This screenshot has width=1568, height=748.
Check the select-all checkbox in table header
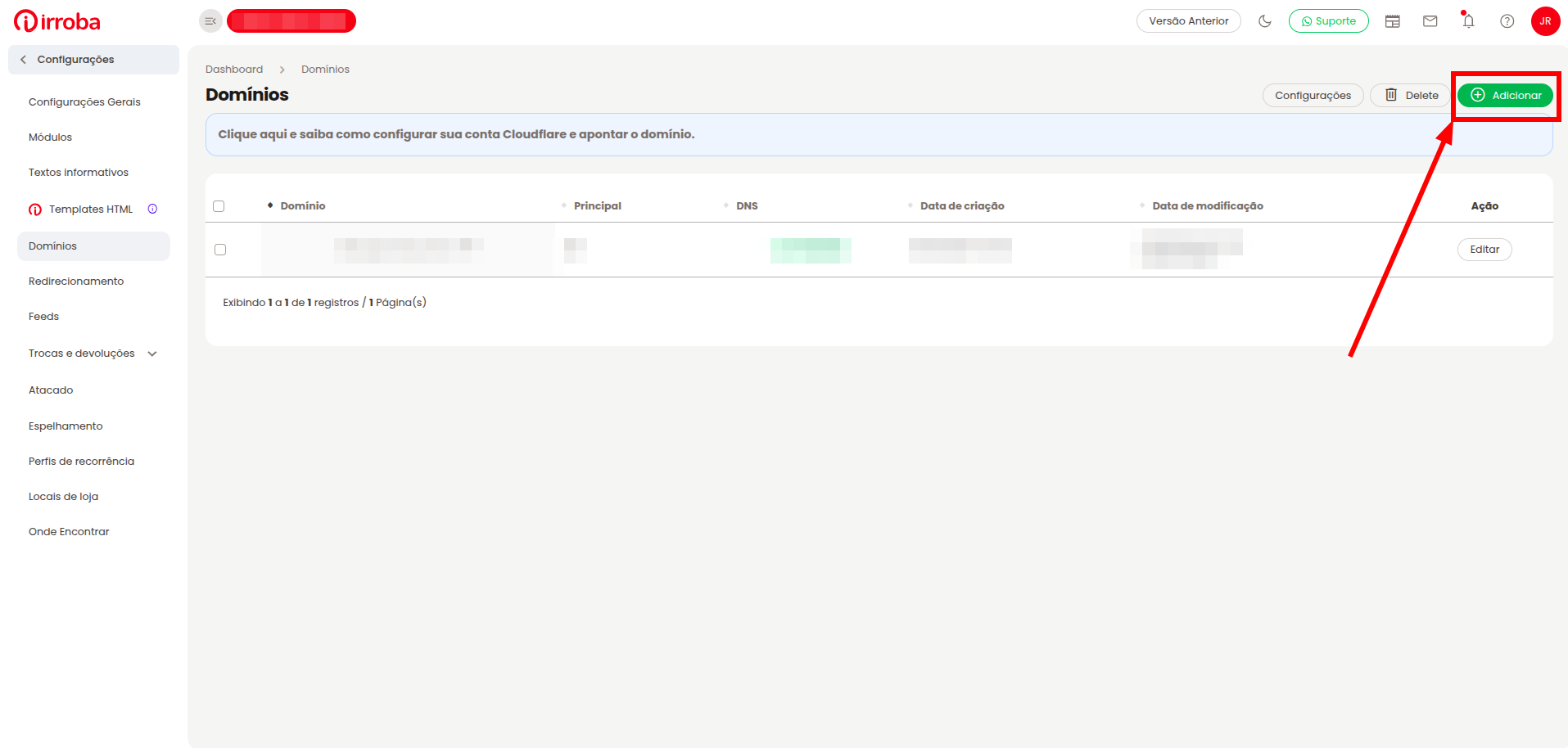pyautogui.click(x=219, y=206)
